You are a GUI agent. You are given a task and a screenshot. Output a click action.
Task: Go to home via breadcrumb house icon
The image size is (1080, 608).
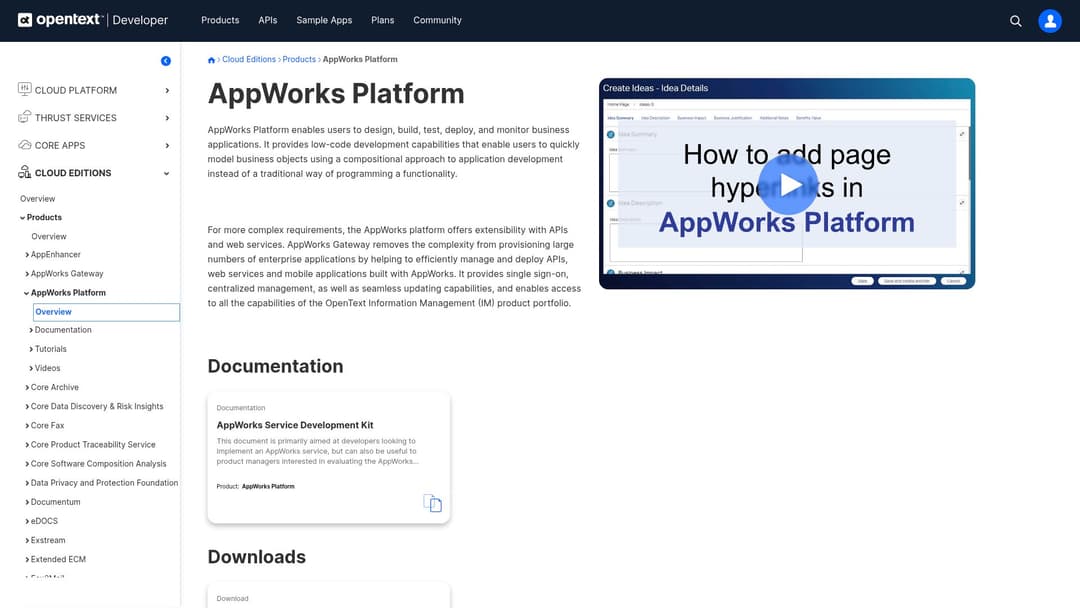(x=211, y=60)
